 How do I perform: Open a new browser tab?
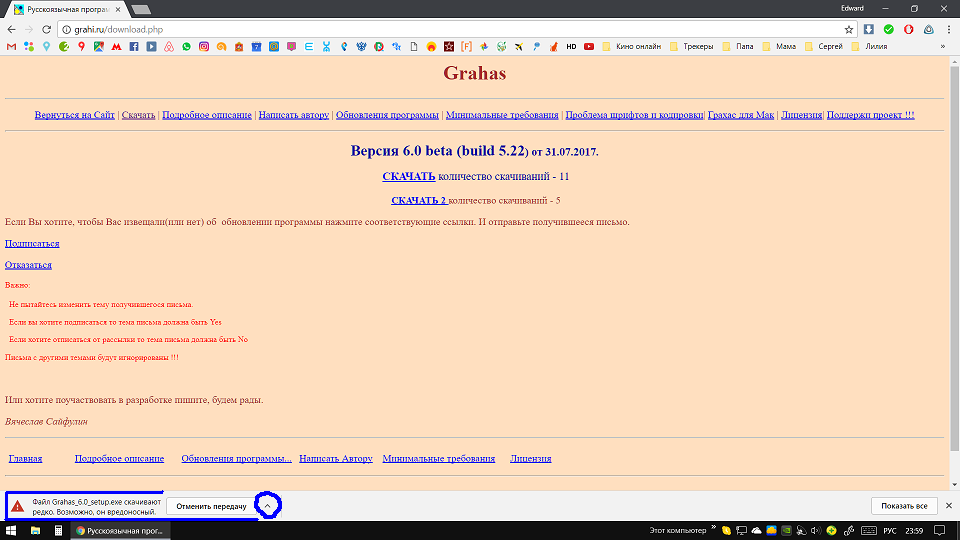[141, 10]
